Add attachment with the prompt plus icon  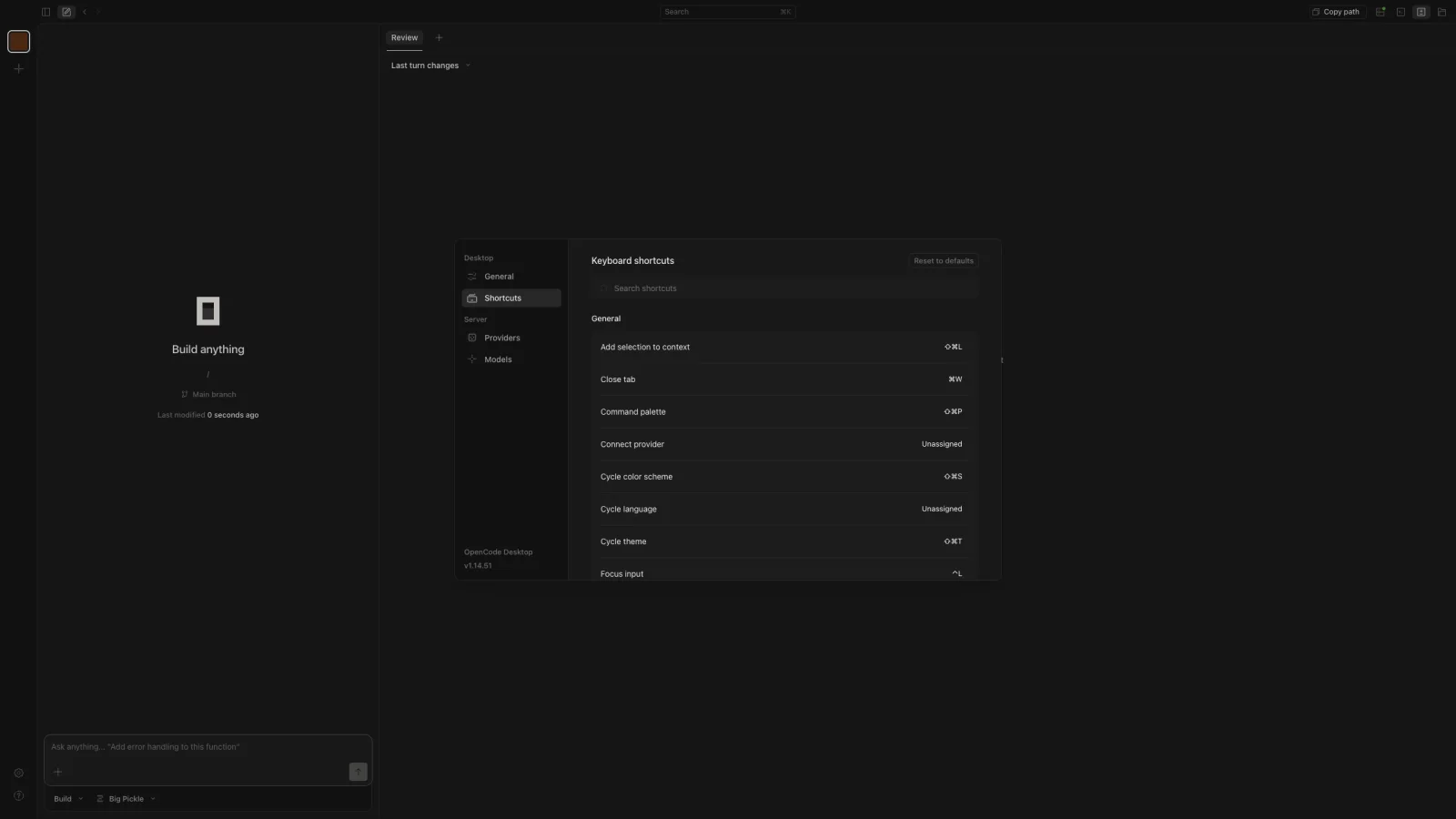tap(58, 772)
